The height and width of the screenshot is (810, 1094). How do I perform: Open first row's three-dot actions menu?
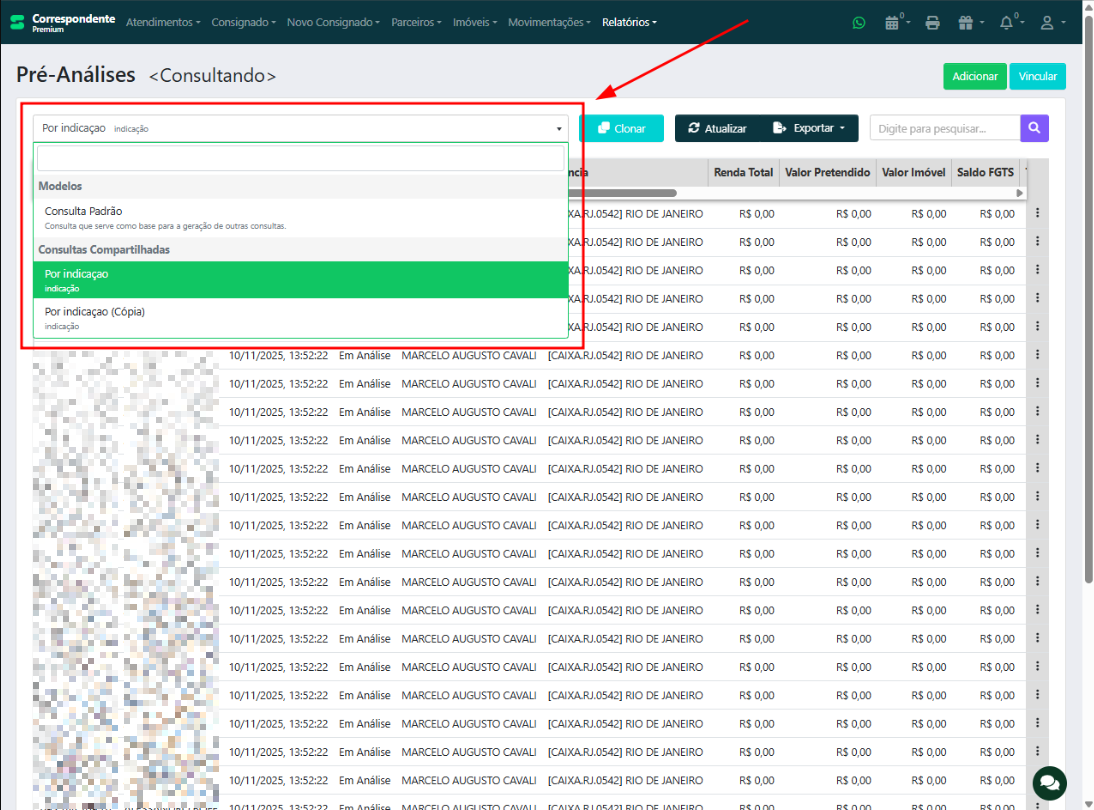point(1037,213)
